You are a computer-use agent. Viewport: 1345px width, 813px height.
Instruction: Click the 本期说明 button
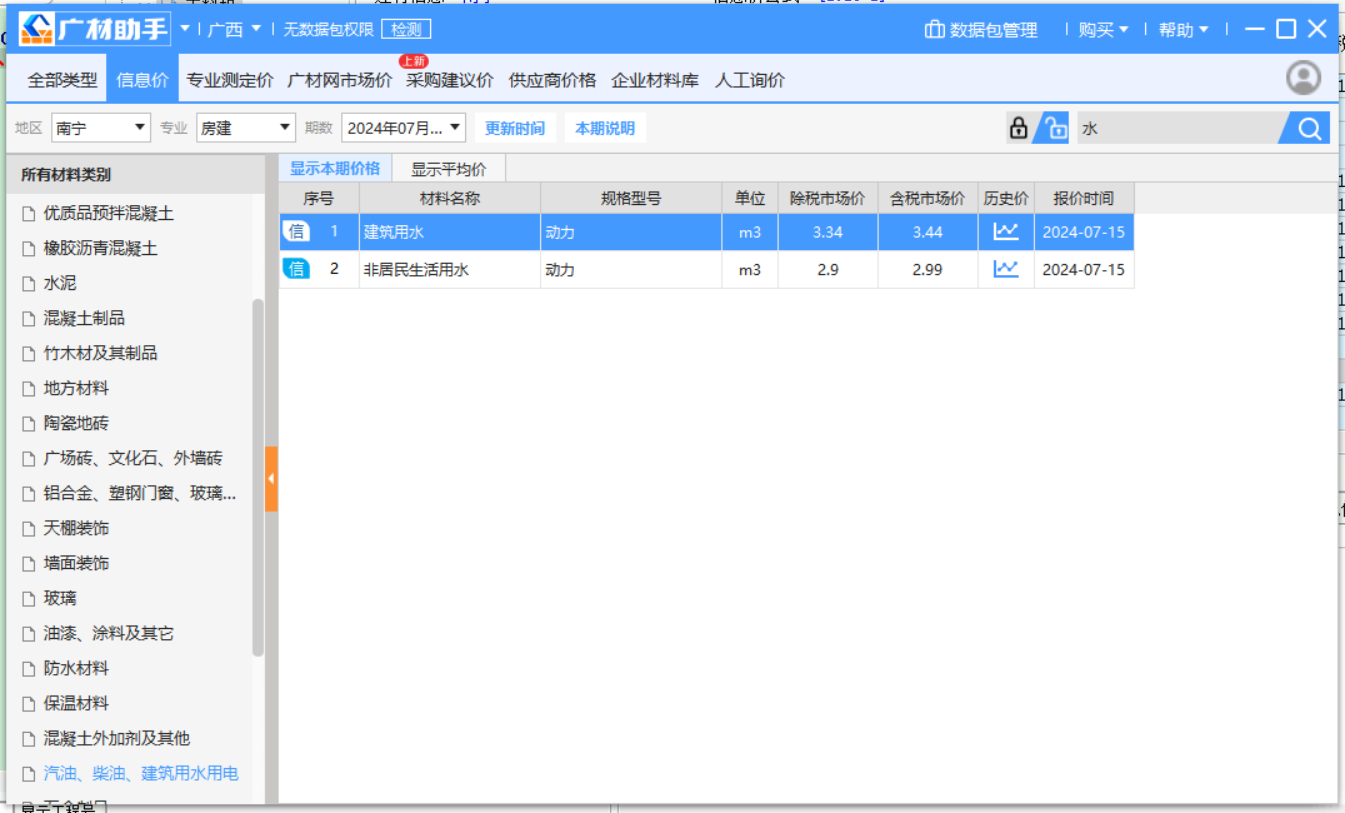[605, 128]
